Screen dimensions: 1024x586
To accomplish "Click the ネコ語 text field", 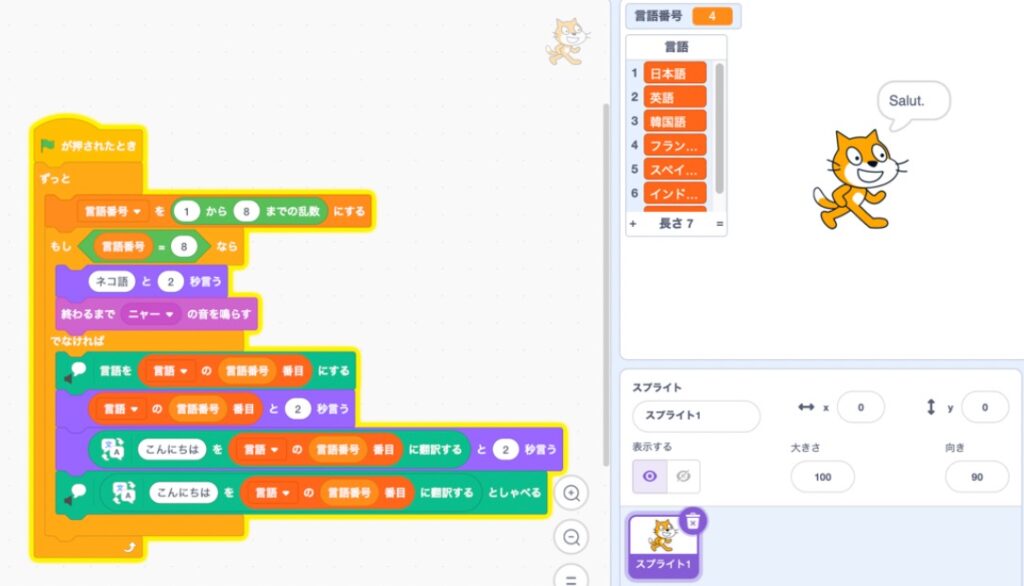I will [x=112, y=282].
